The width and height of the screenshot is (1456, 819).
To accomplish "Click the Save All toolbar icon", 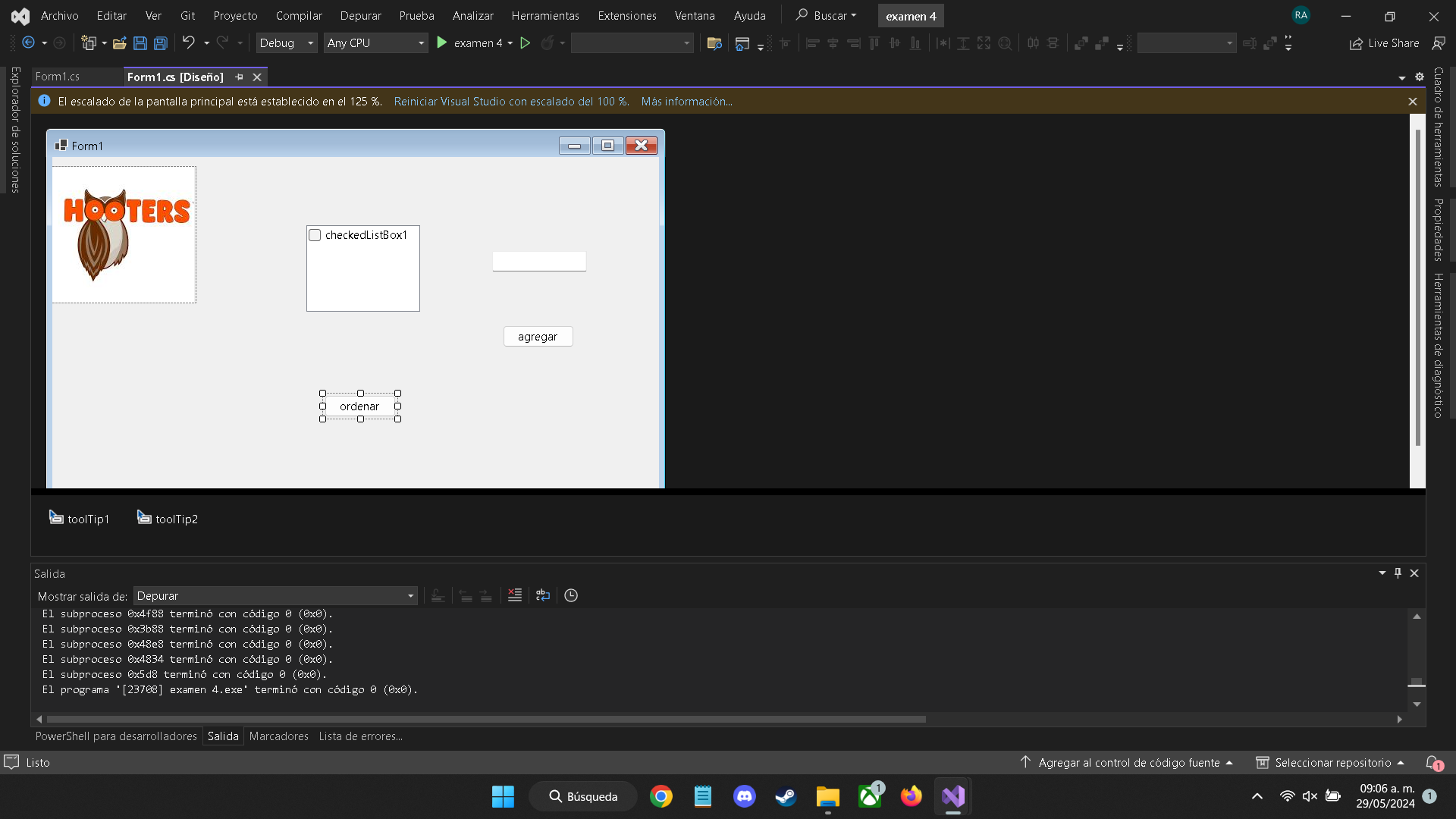I will 161,43.
